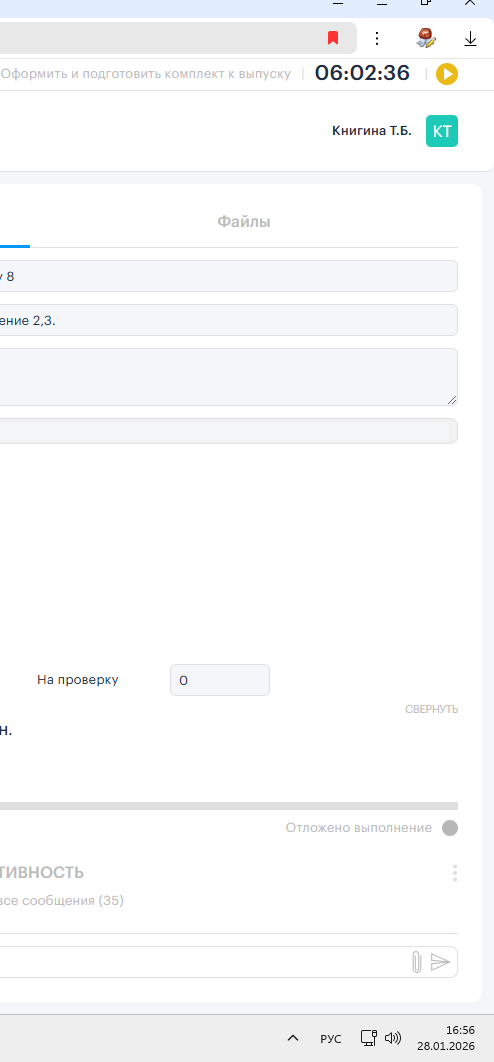Collapse section via СВЕРНУТЬ link
The height and width of the screenshot is (1062, 494).
coord(432,709)
